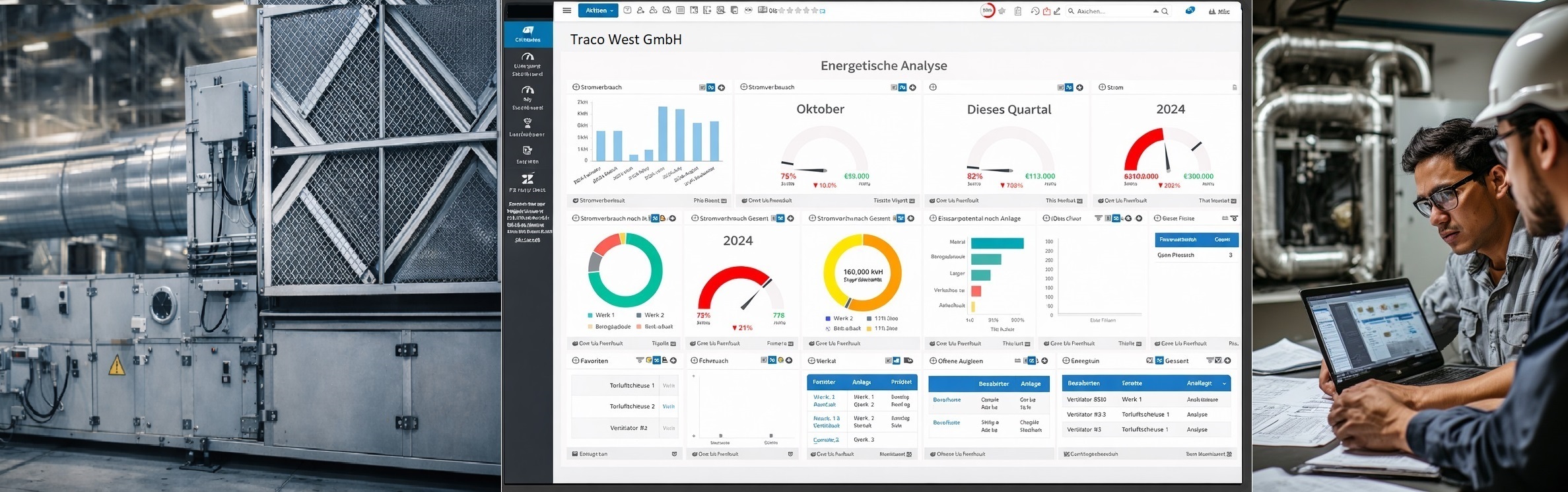This screenshot has height=492, width=1568.
Task: Open the clipboard icon in the top toolbar
Action: pyautogui.click(x=1018, y=11)
